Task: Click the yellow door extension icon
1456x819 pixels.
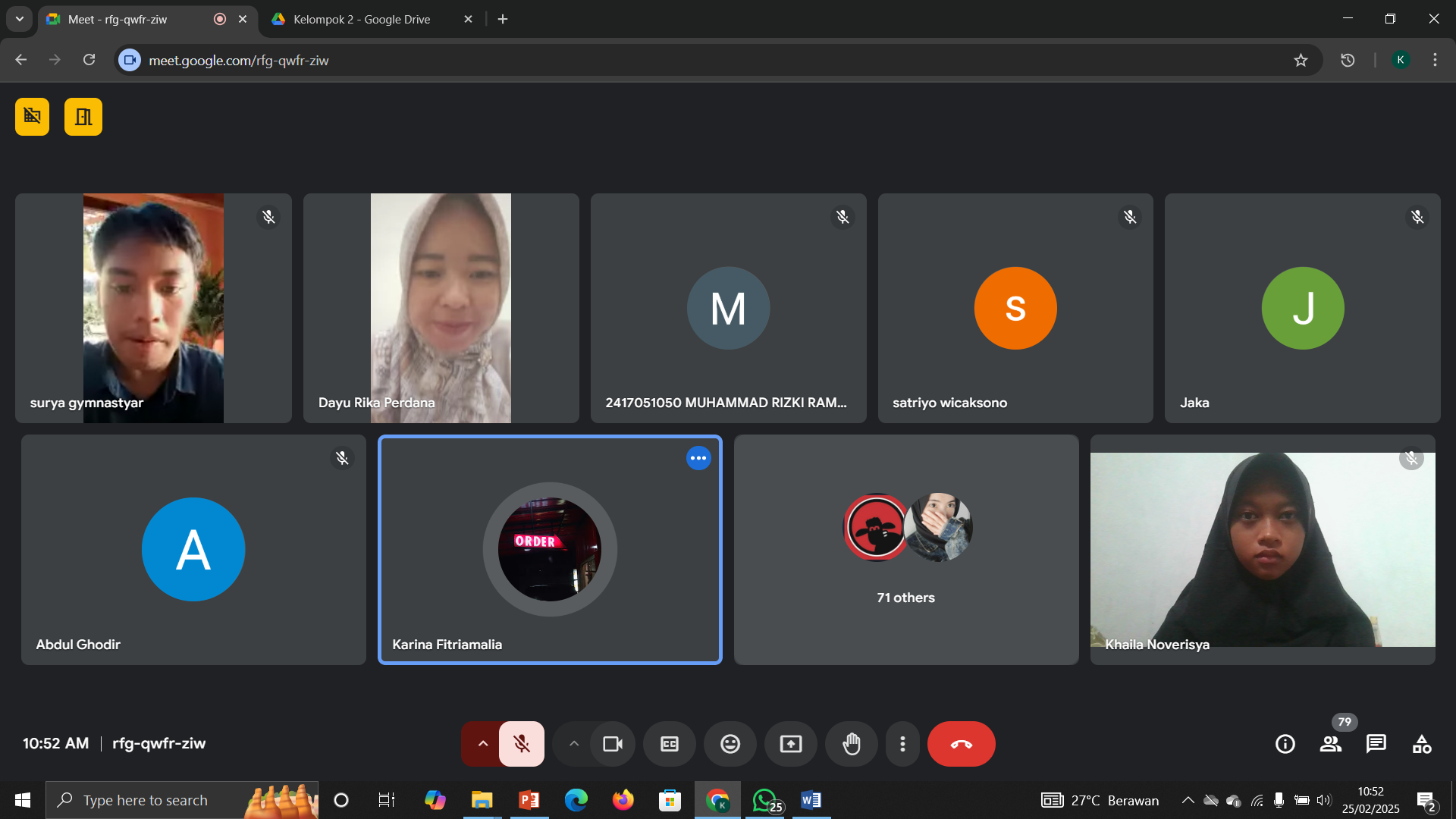Action: tap(83, 117)
